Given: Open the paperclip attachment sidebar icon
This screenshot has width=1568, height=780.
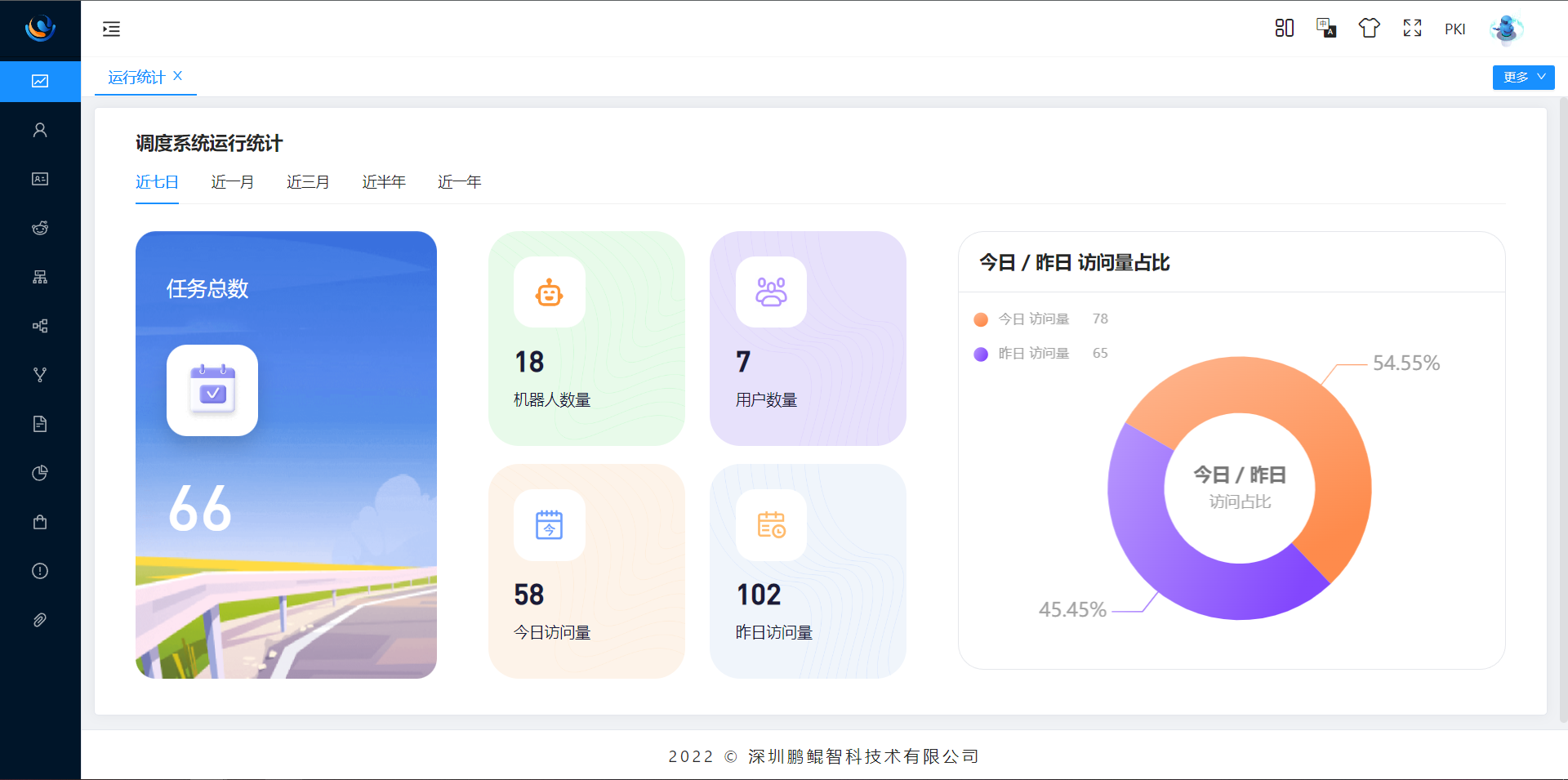Looking at the screenshot, I should click(x=40, y=620).
